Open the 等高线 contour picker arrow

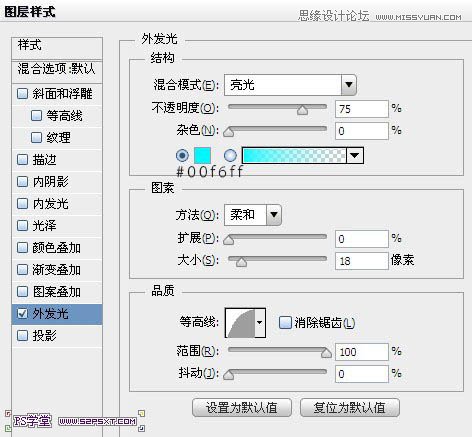point(260,322)
